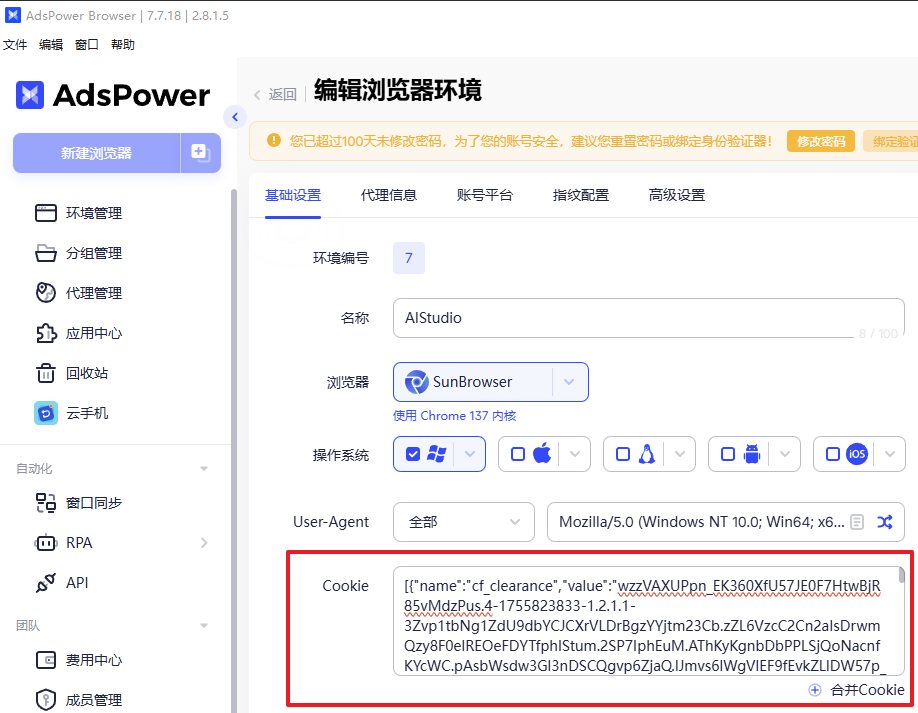Click the User-Agent list icon in field
The image size is (918, 713).
point(857,522)
